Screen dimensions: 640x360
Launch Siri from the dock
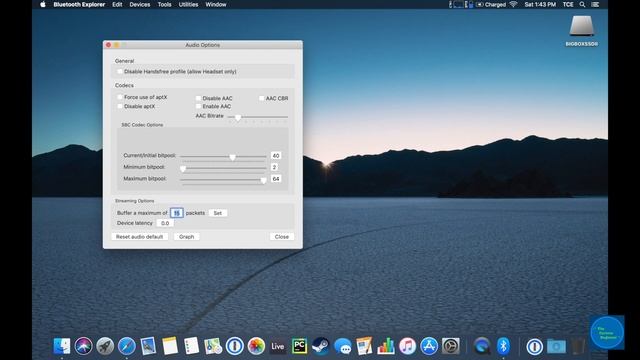click(x=84, y=346)
